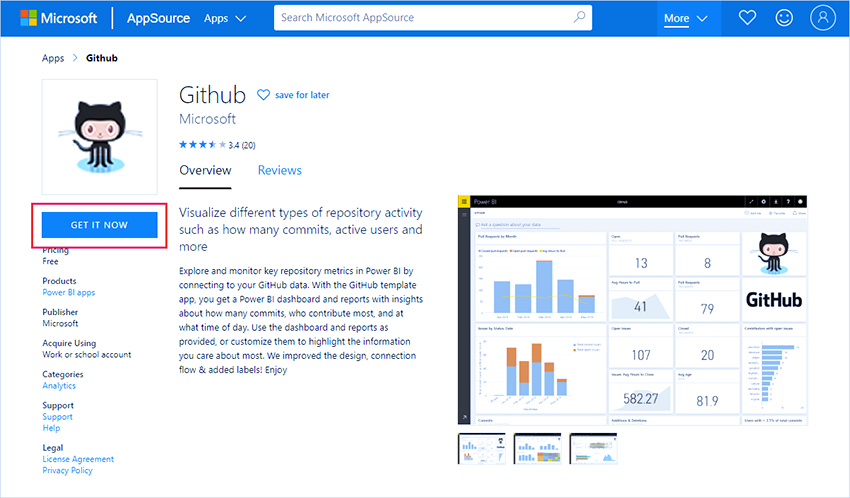Expand the More menu
Viewport: 850px width, 498px height.
[686, 18]
